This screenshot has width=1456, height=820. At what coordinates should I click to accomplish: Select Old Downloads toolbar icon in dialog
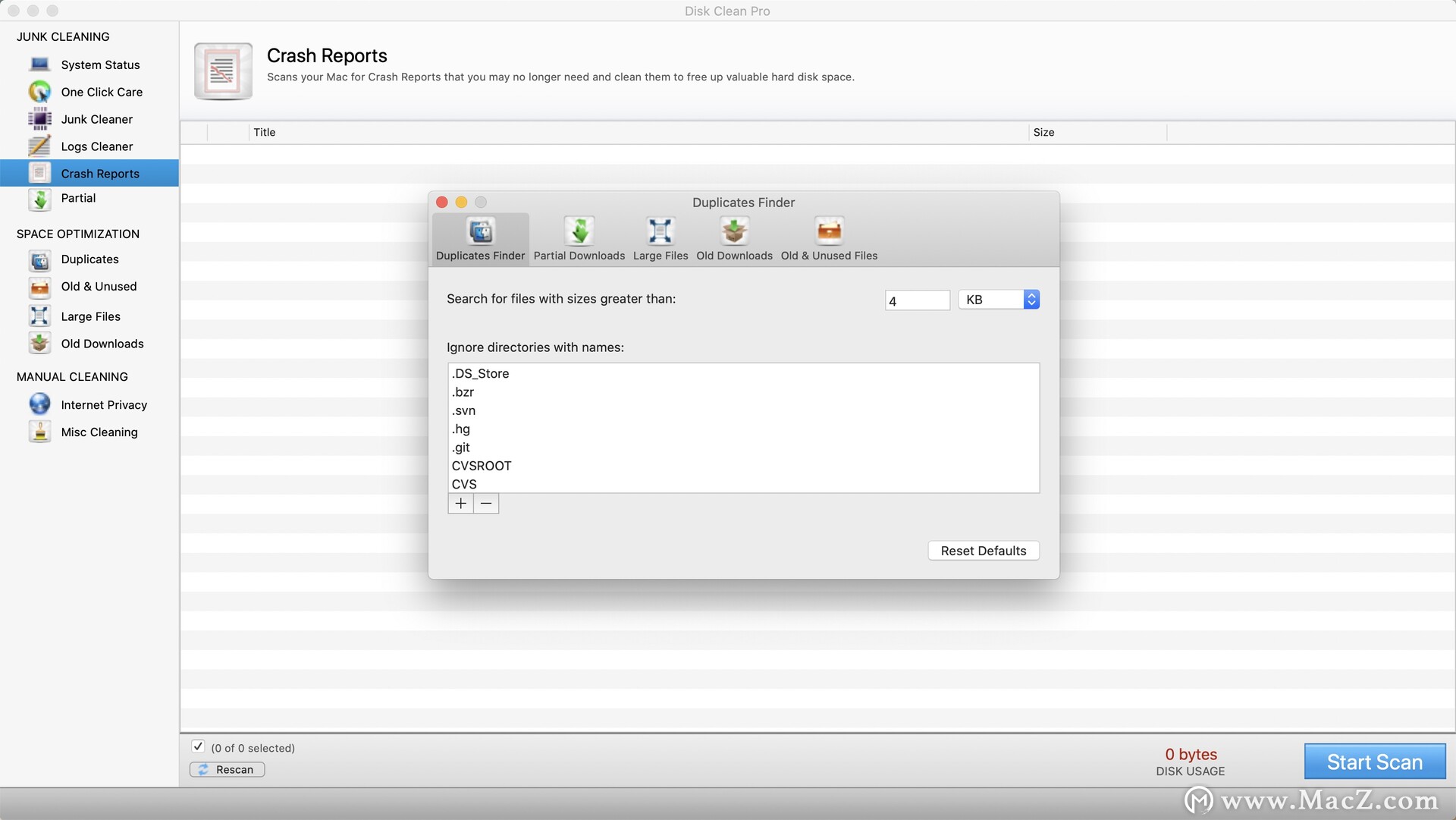pos(734,231)
